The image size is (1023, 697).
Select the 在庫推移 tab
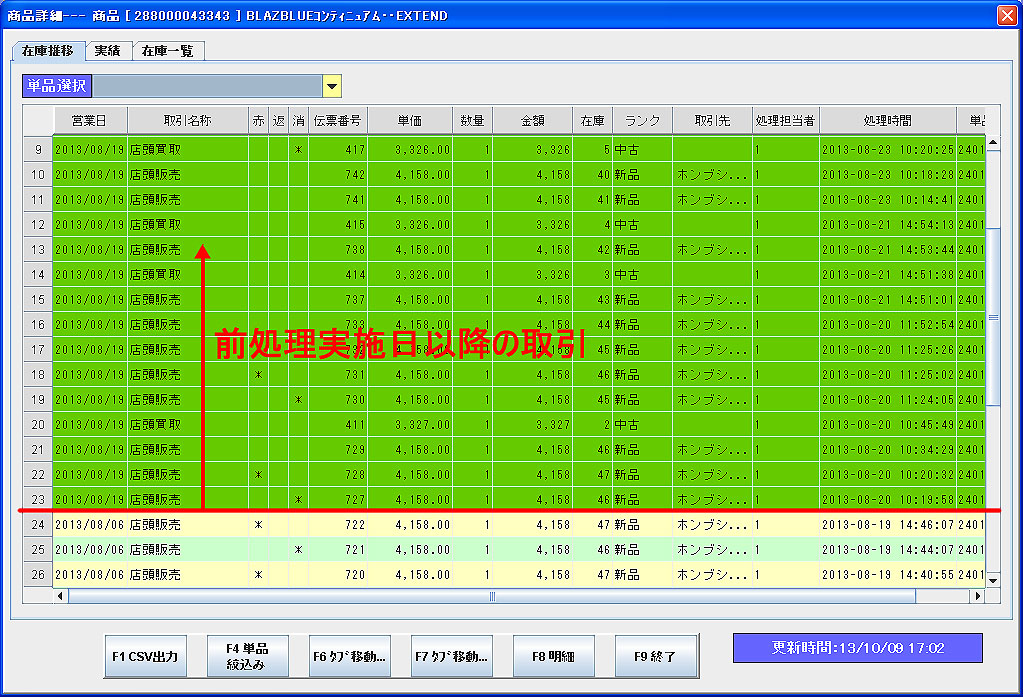(48, 51)
